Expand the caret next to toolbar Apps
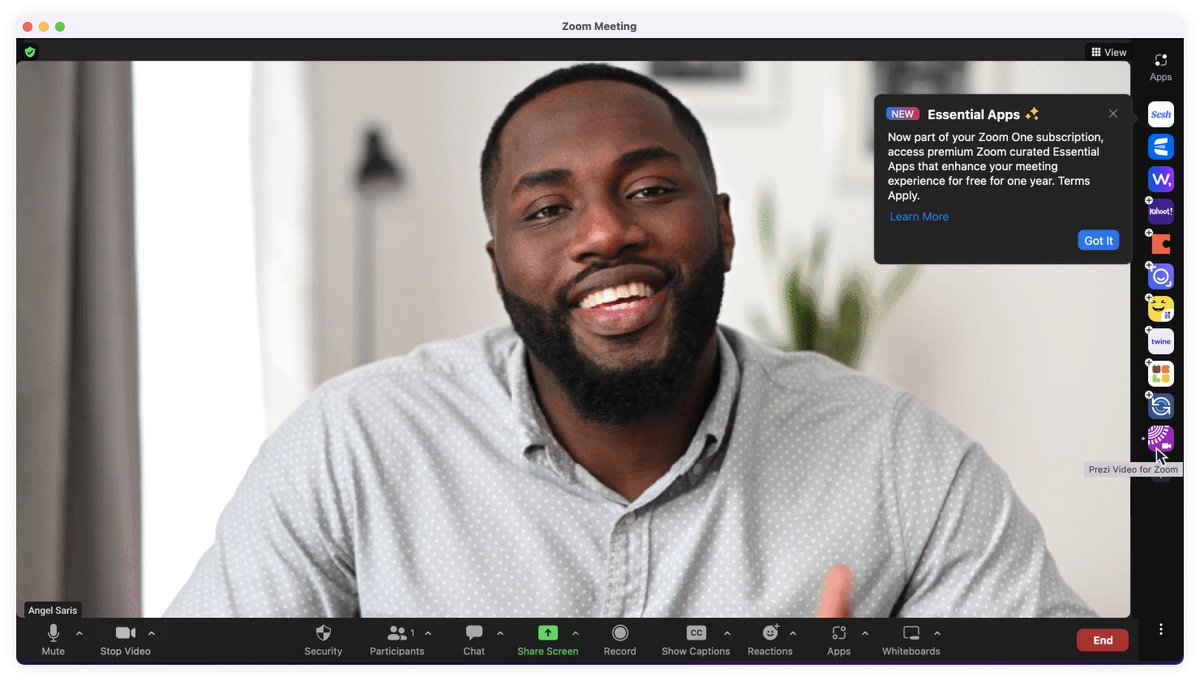 click(x=865, y=633)
